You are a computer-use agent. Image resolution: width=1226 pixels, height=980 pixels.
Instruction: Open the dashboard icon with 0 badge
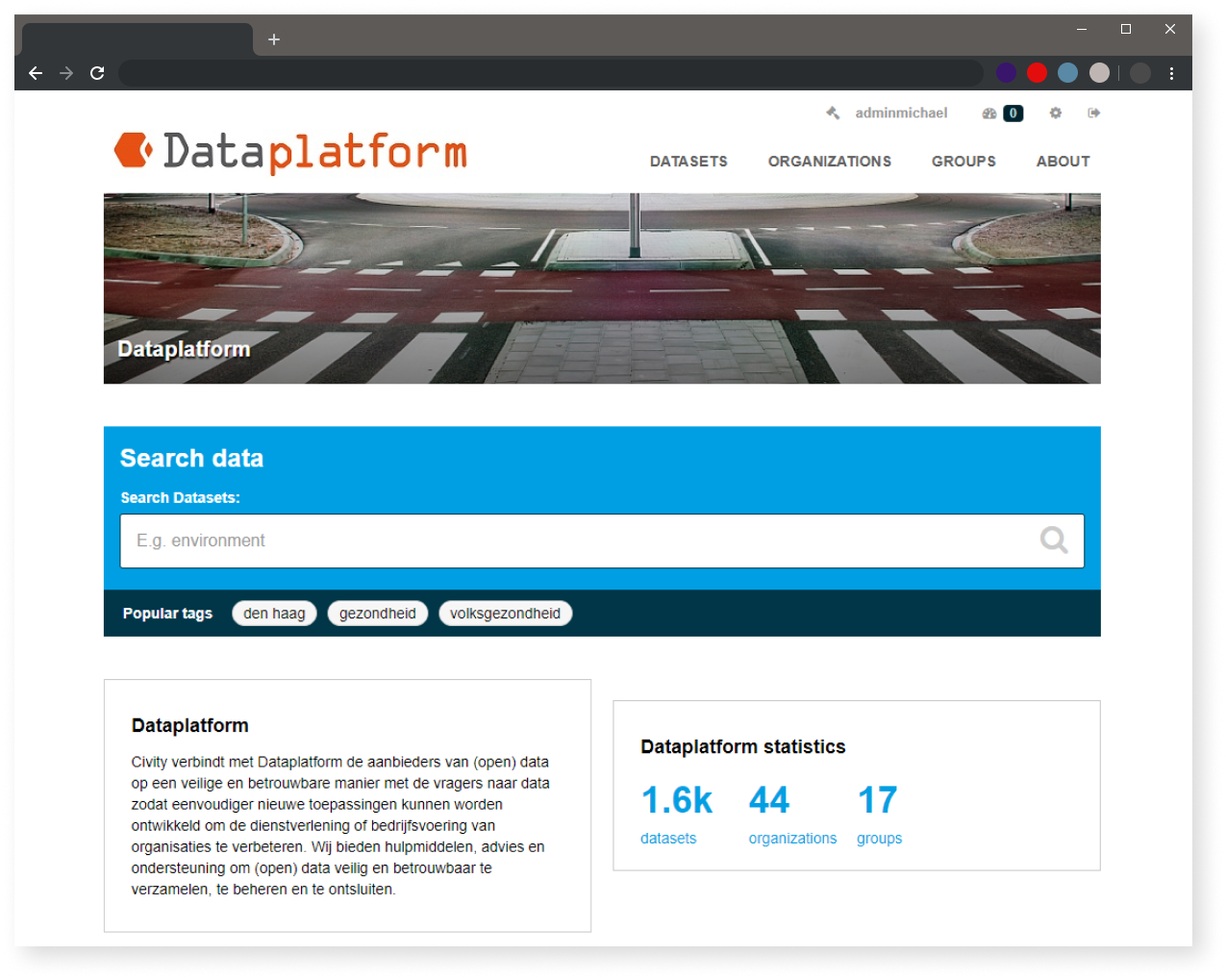click(x=1002, y=113)
